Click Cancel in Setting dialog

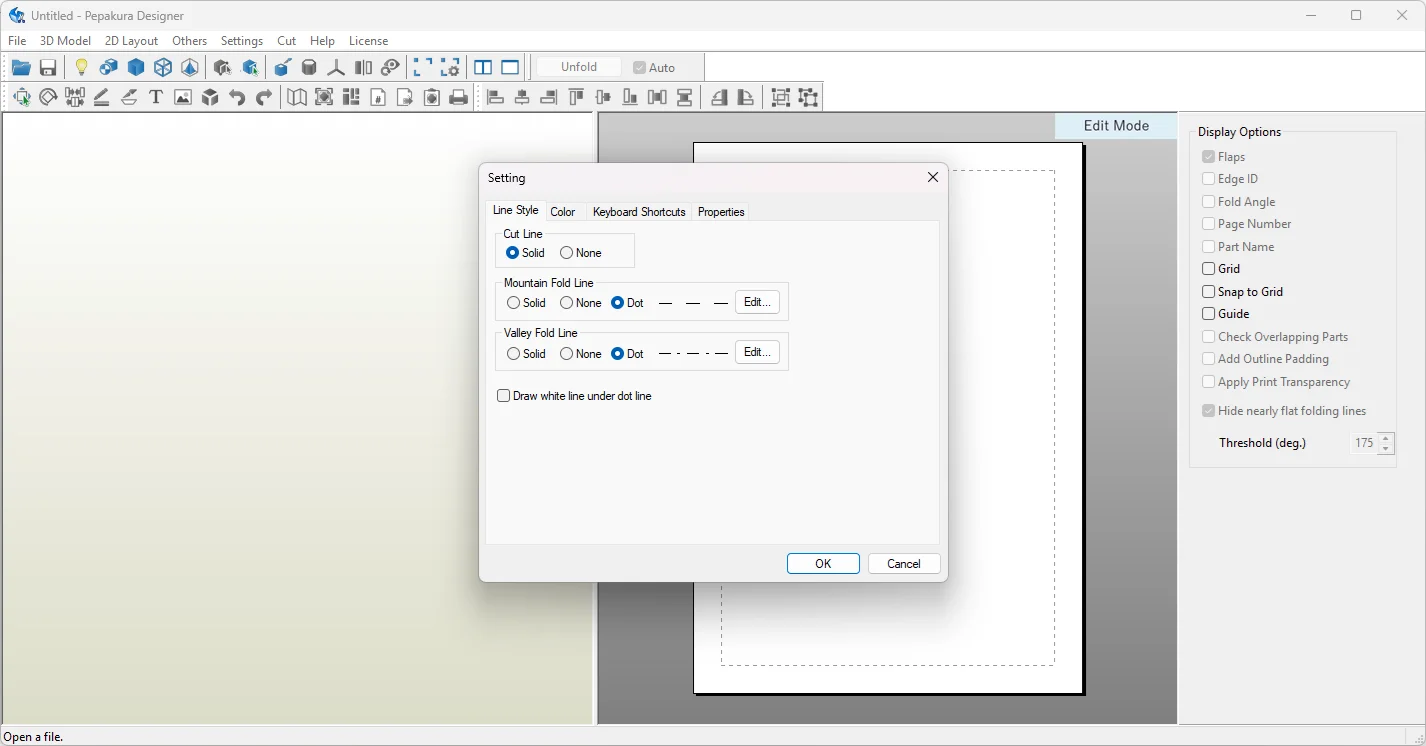(904, 564)
